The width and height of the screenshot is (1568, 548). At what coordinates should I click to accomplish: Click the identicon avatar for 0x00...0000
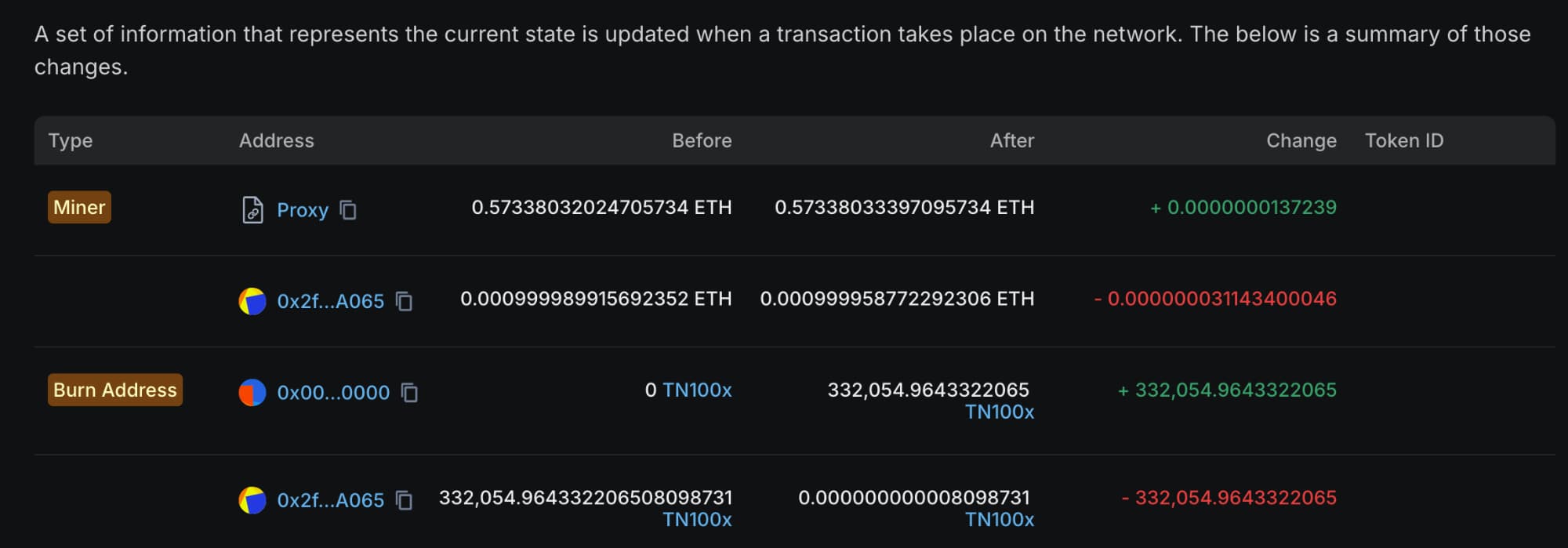click(x=252, y=392)
